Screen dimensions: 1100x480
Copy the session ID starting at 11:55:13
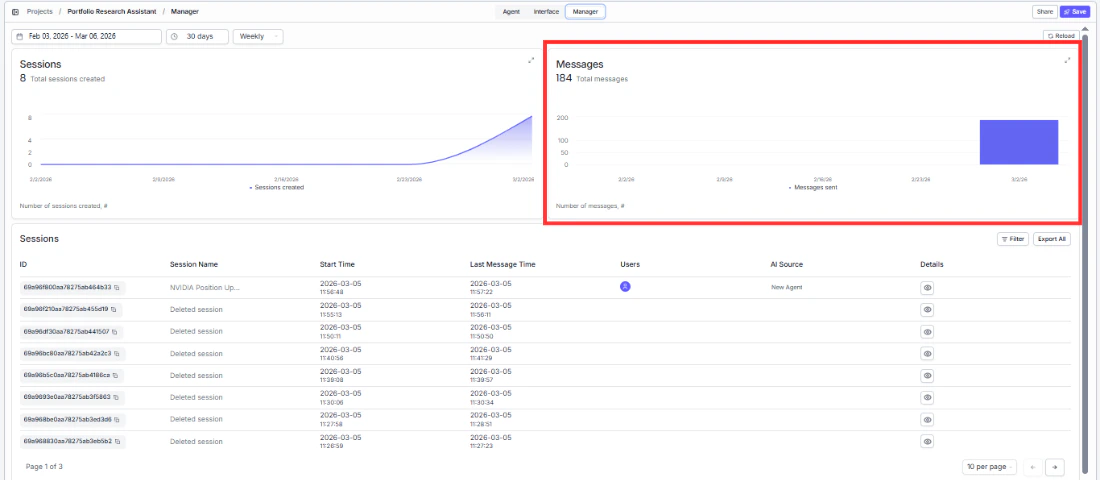pyautogui.click(x=114, y=309)
